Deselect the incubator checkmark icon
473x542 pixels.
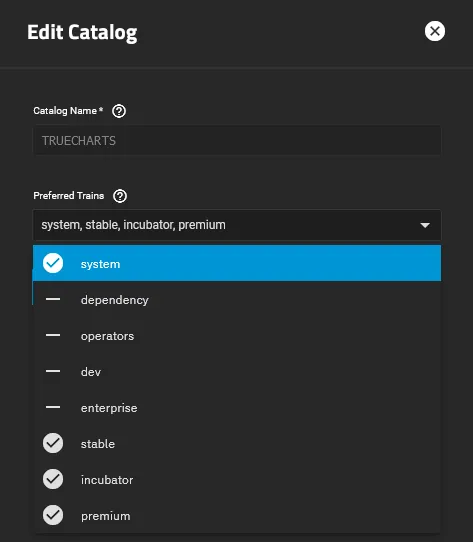coord(53,479)
